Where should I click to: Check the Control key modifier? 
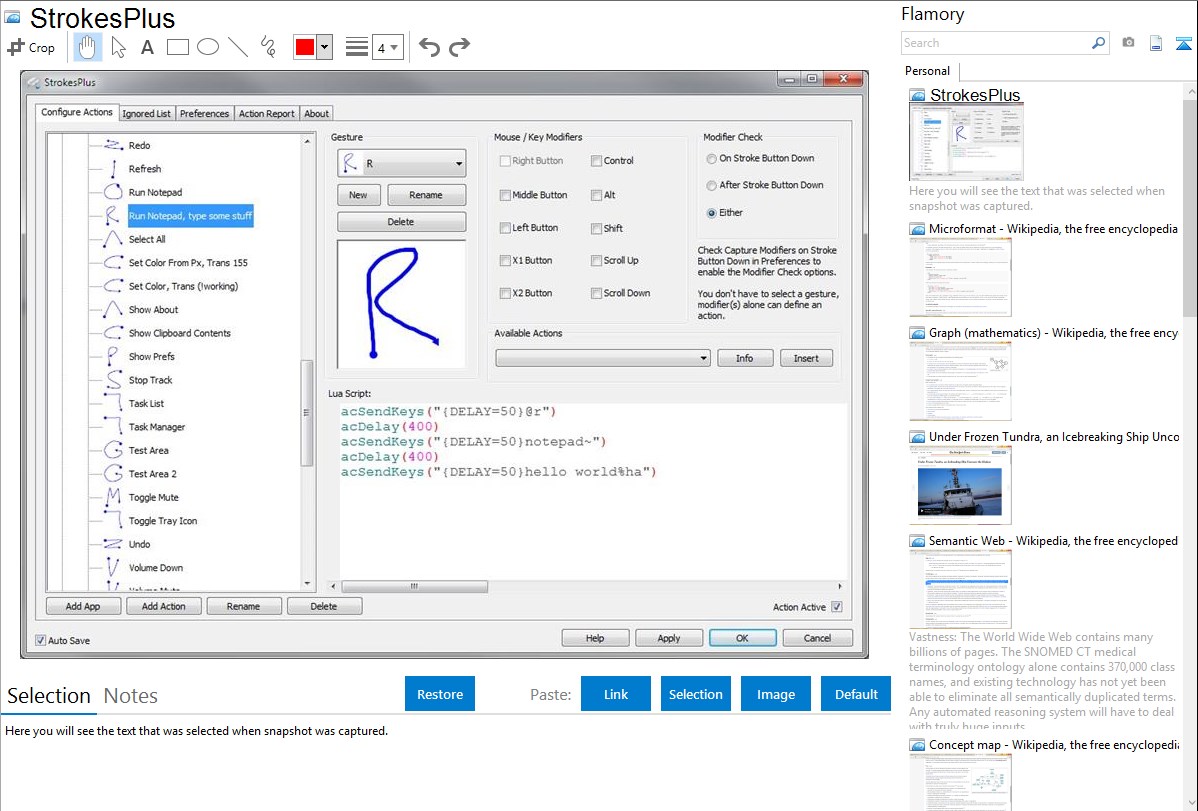pyautogui.click(x=596, y=161)
